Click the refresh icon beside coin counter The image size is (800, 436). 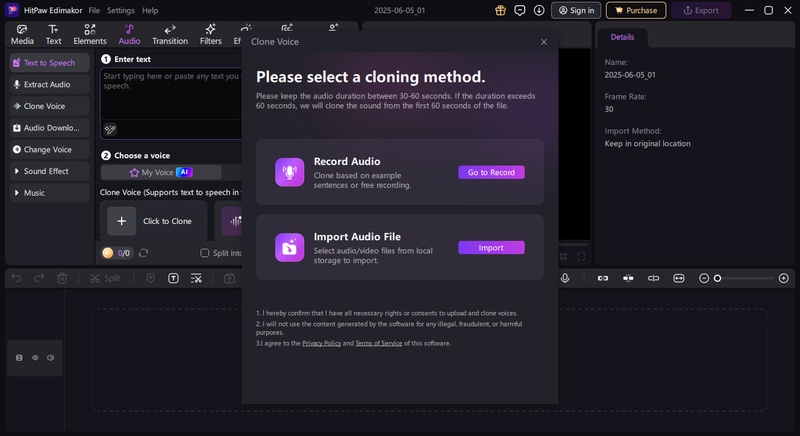point(144,253)
